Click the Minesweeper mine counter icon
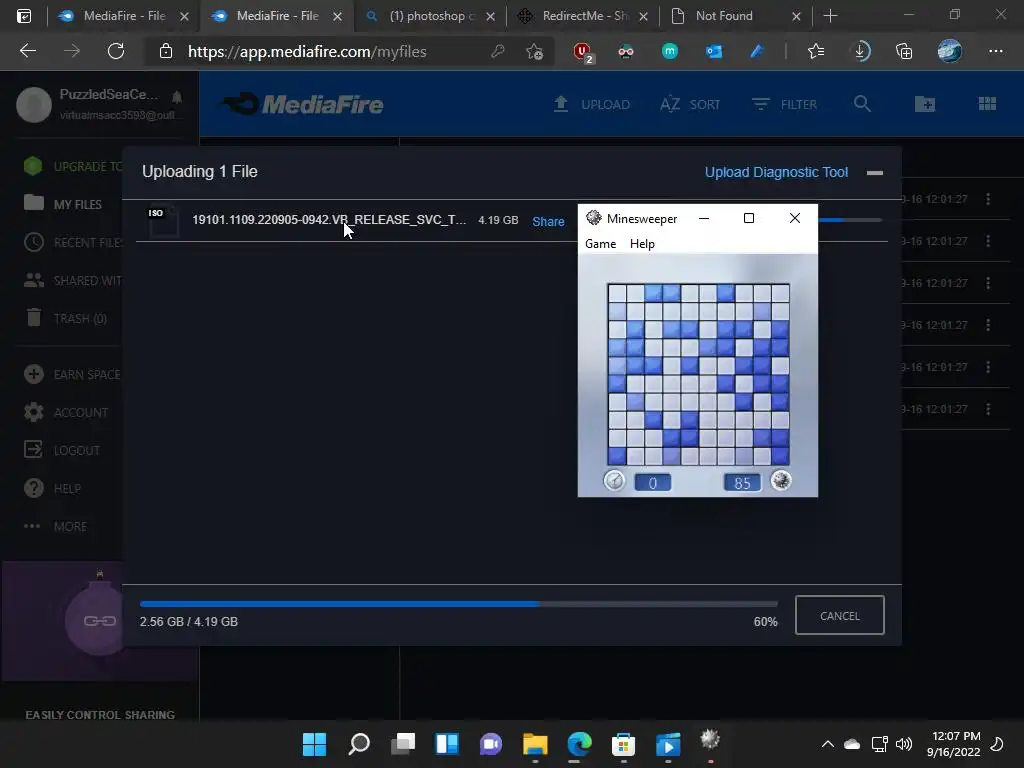This screenshot has width=1024, height=768. click(x=781, y=481)
